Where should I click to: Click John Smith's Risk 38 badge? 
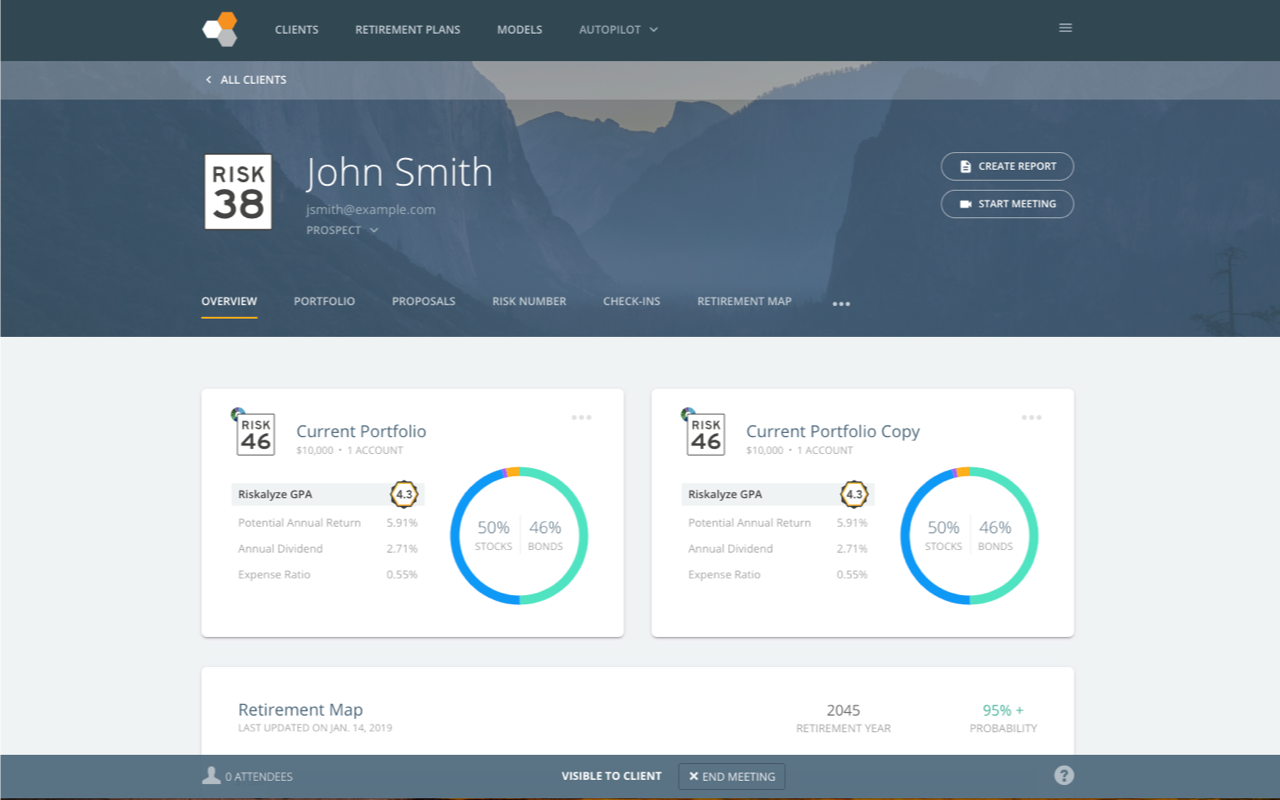click(237, 190)
